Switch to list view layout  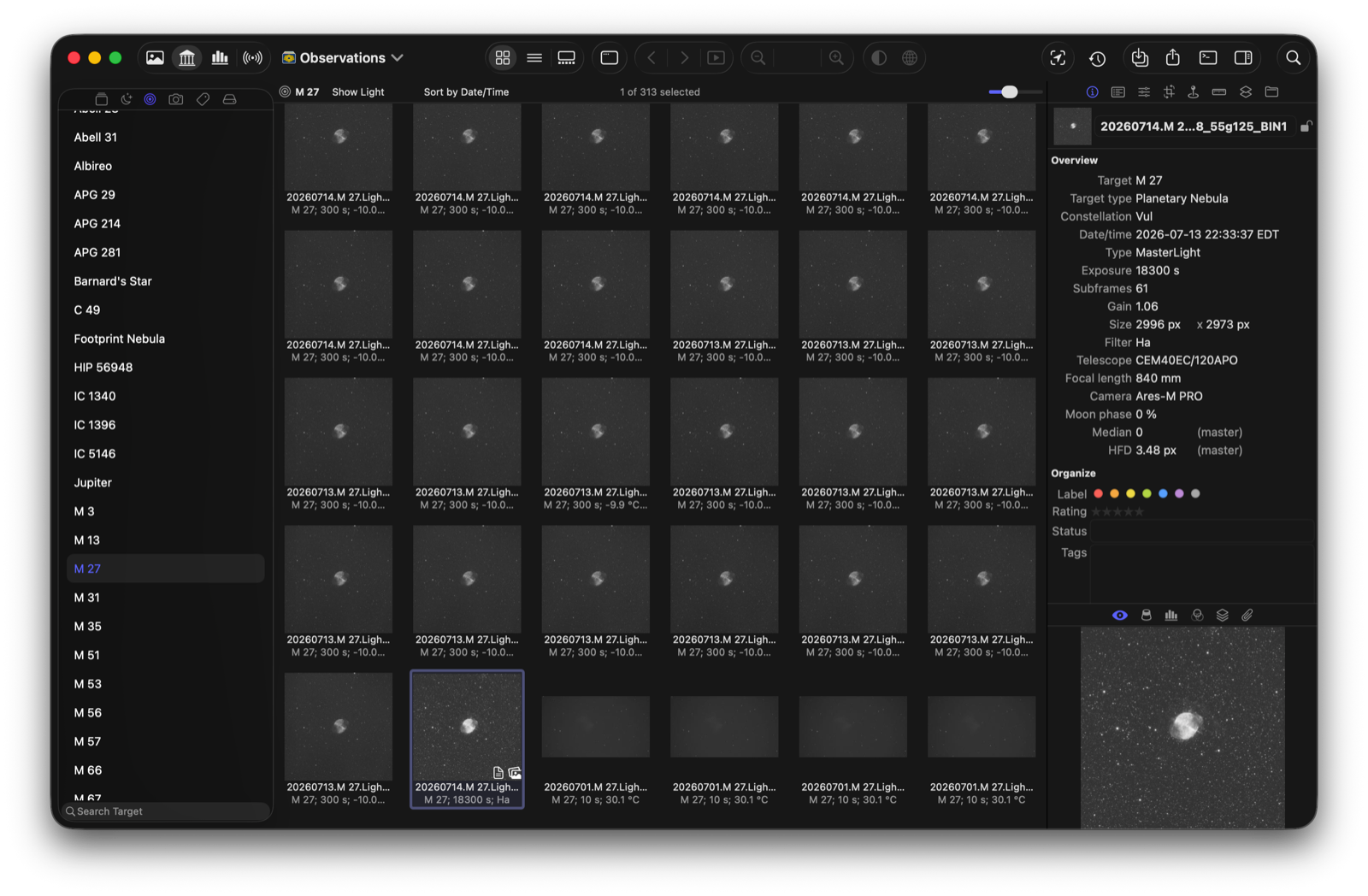coord(534,58)
